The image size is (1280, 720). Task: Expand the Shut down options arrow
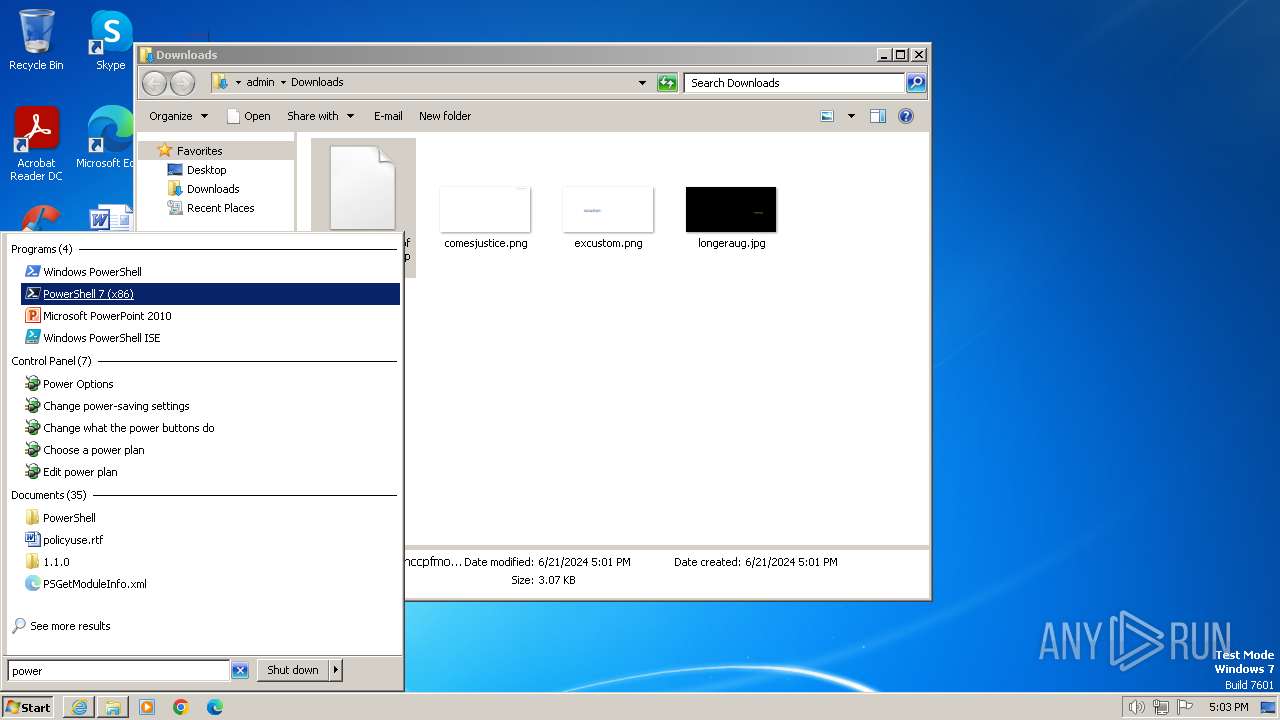(x=336, y=670)
